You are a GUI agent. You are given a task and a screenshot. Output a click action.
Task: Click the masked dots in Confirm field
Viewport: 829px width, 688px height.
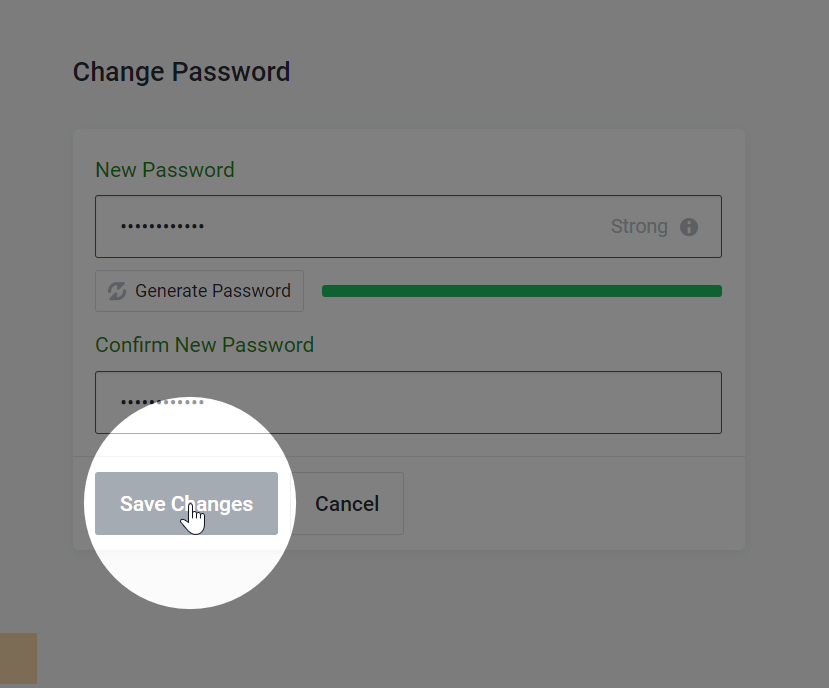coord(162,402)
